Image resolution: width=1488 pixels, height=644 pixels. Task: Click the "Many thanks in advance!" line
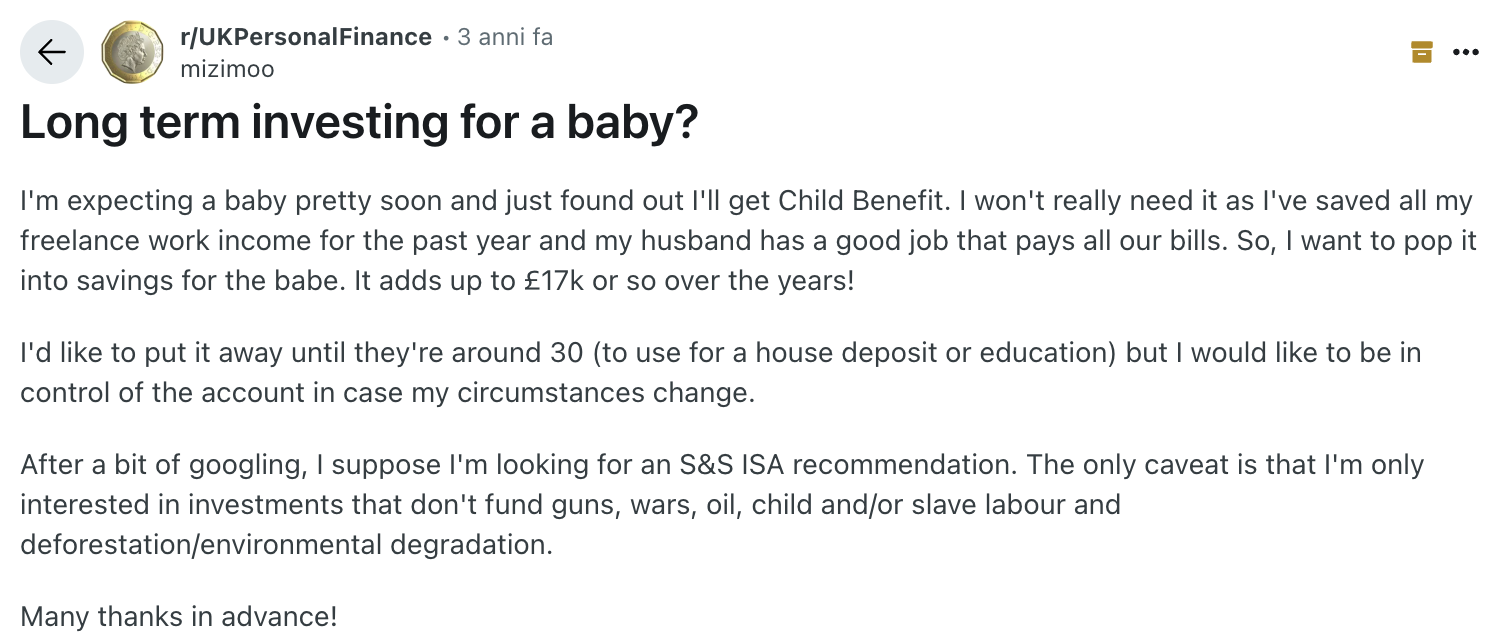click(x=179, y=616)
